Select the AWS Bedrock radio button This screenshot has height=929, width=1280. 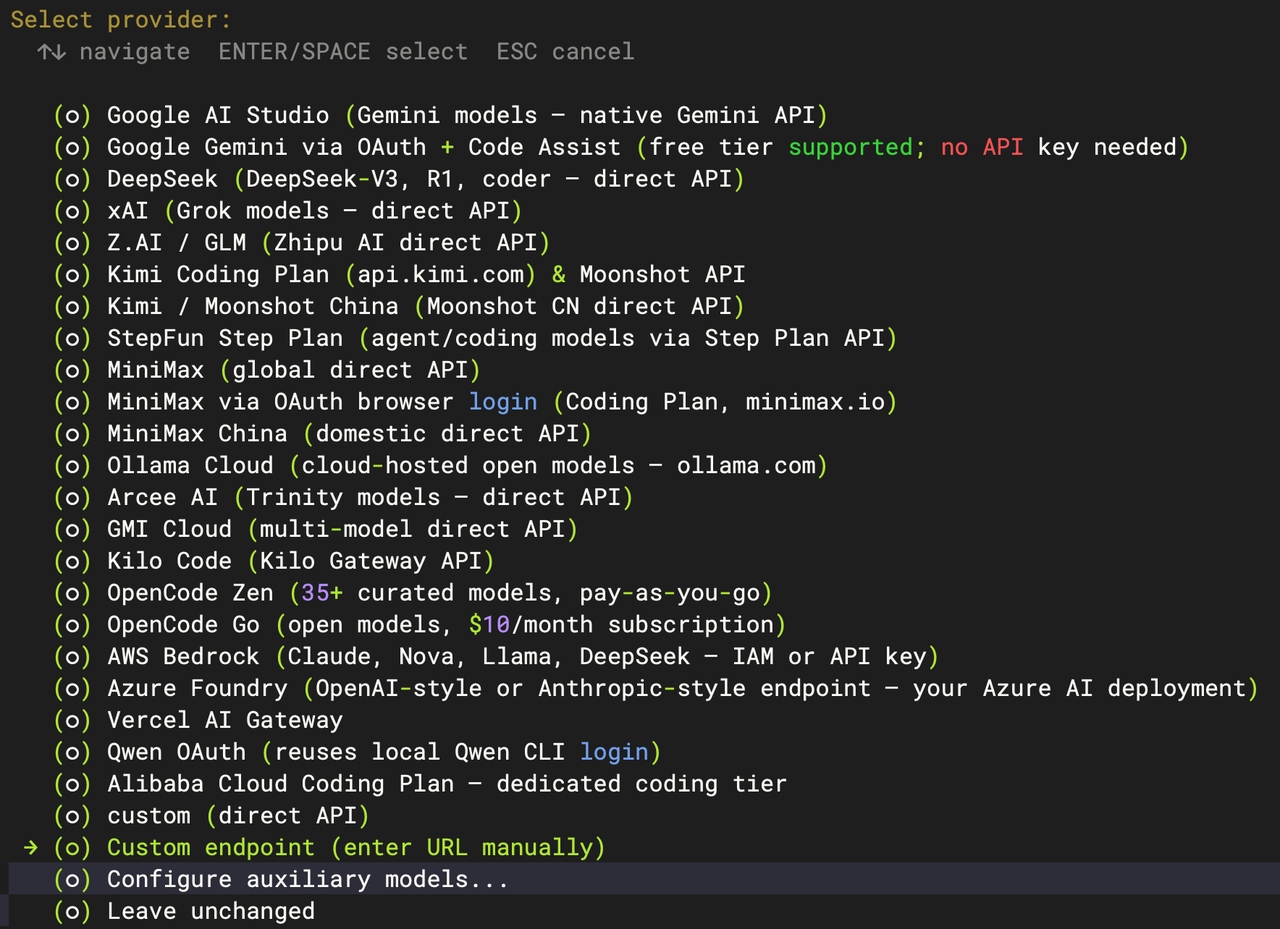click(x=72, y=659)
